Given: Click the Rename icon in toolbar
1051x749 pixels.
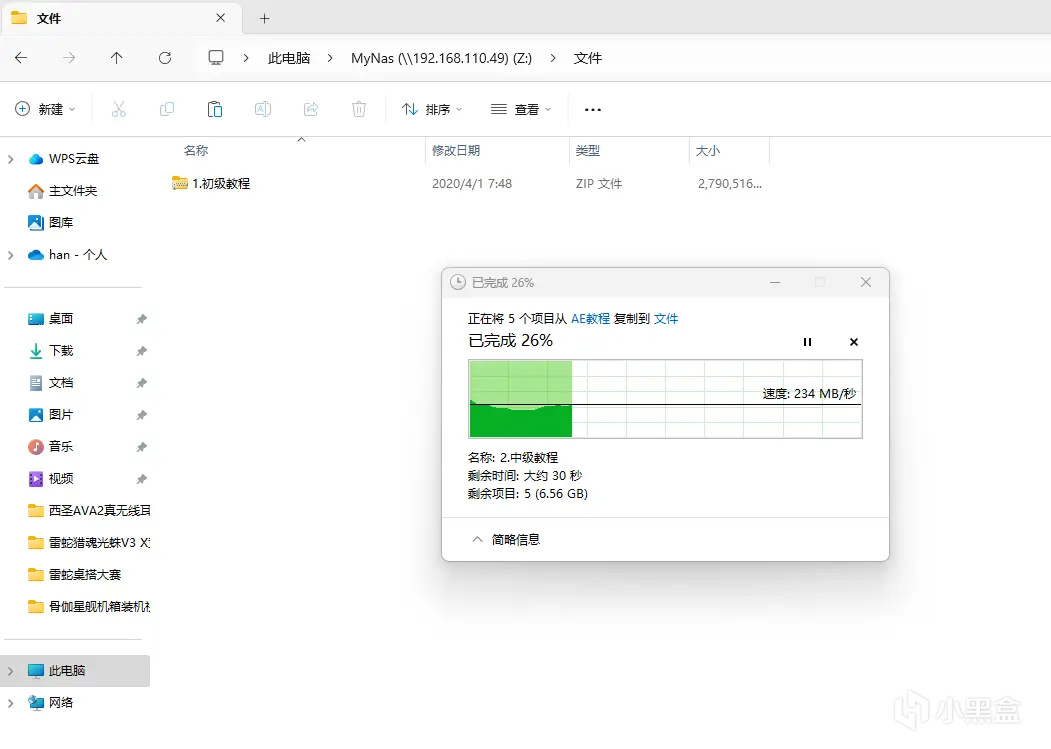Looking at the screenshot, I should 263,109.
